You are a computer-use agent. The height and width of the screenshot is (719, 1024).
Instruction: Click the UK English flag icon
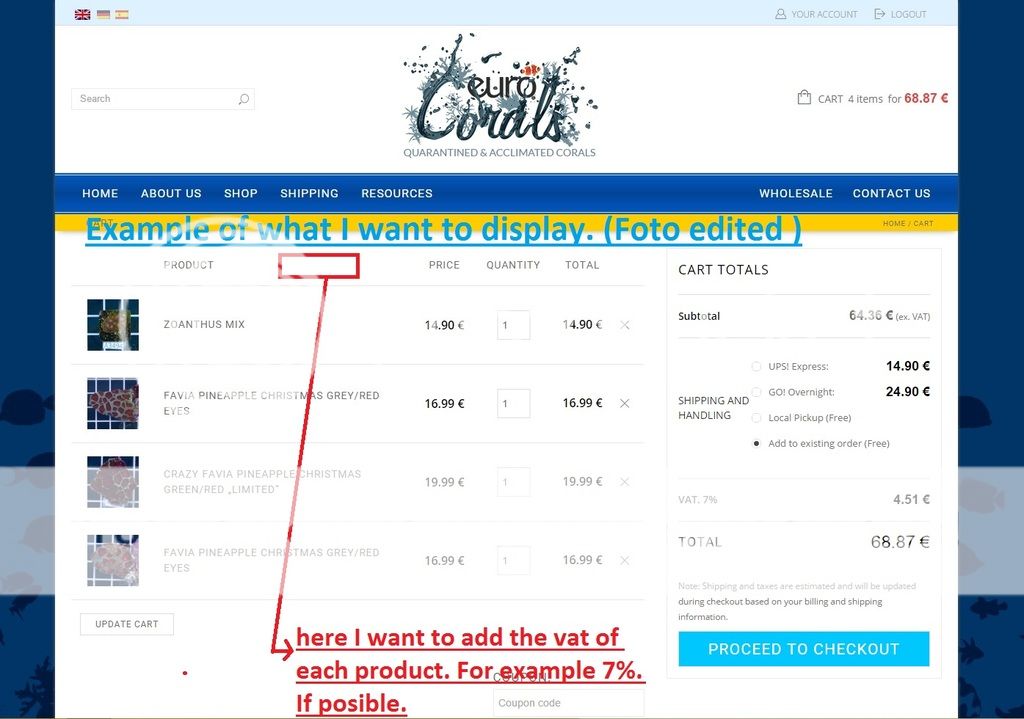[82, 15]
